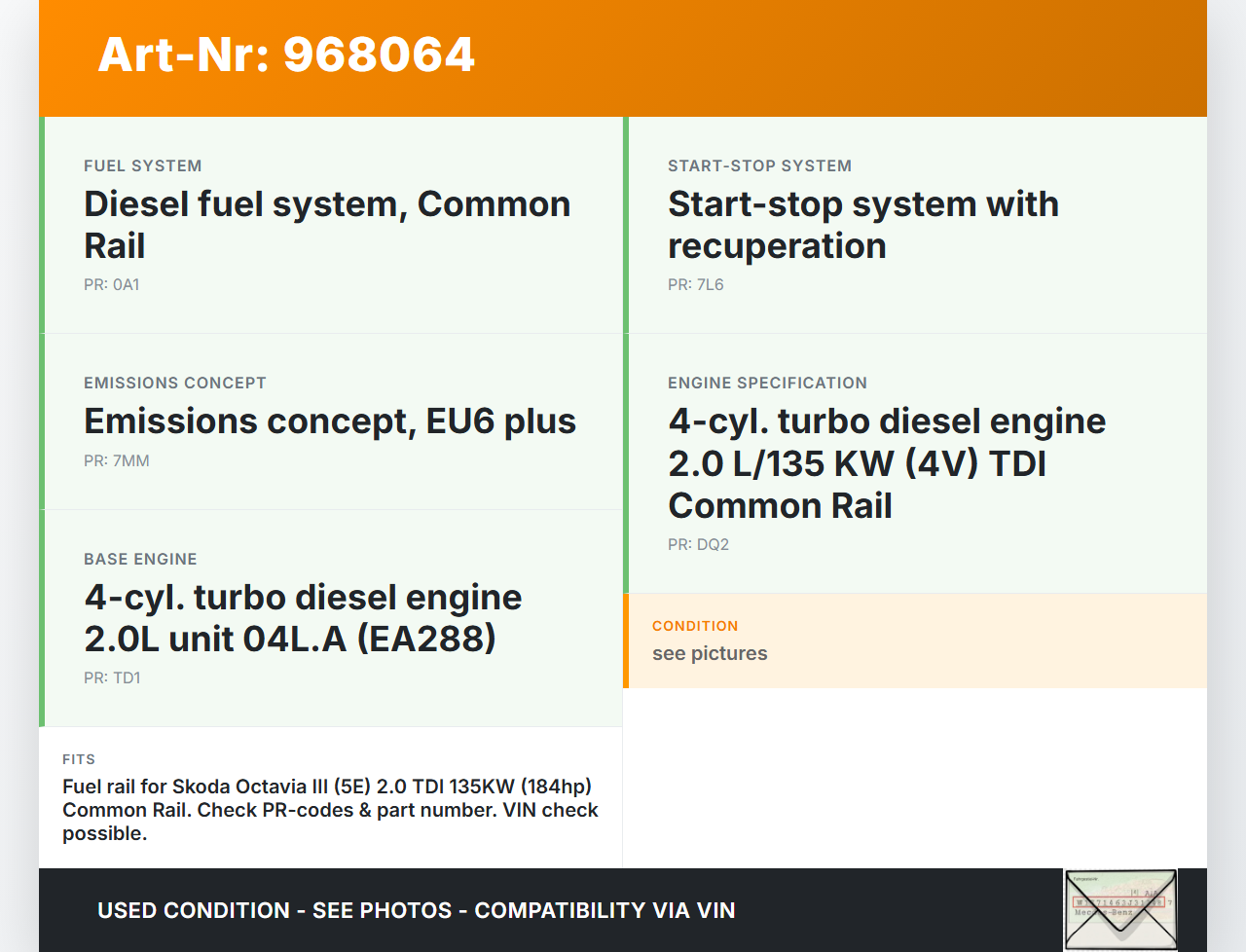Click the VIN envelope icon

[1120, 909]
